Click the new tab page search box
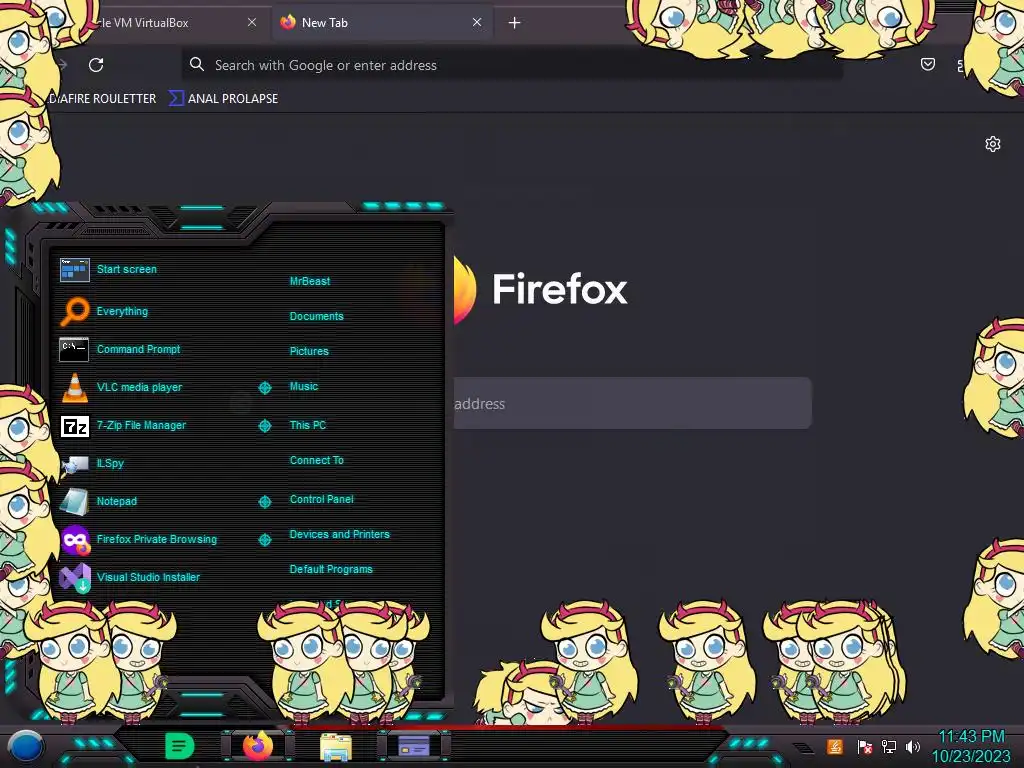Image resolution: width=1024 pixels, height=768 pixels. [x=632, y=403]
